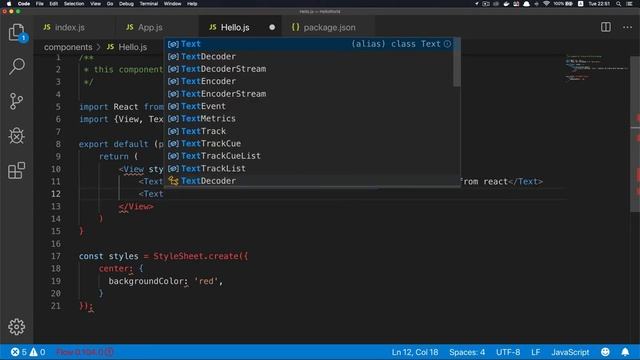640x360 pixels.
Task: Open Go to Line via Ln 12, Col 18
Action: click(415, 352)
